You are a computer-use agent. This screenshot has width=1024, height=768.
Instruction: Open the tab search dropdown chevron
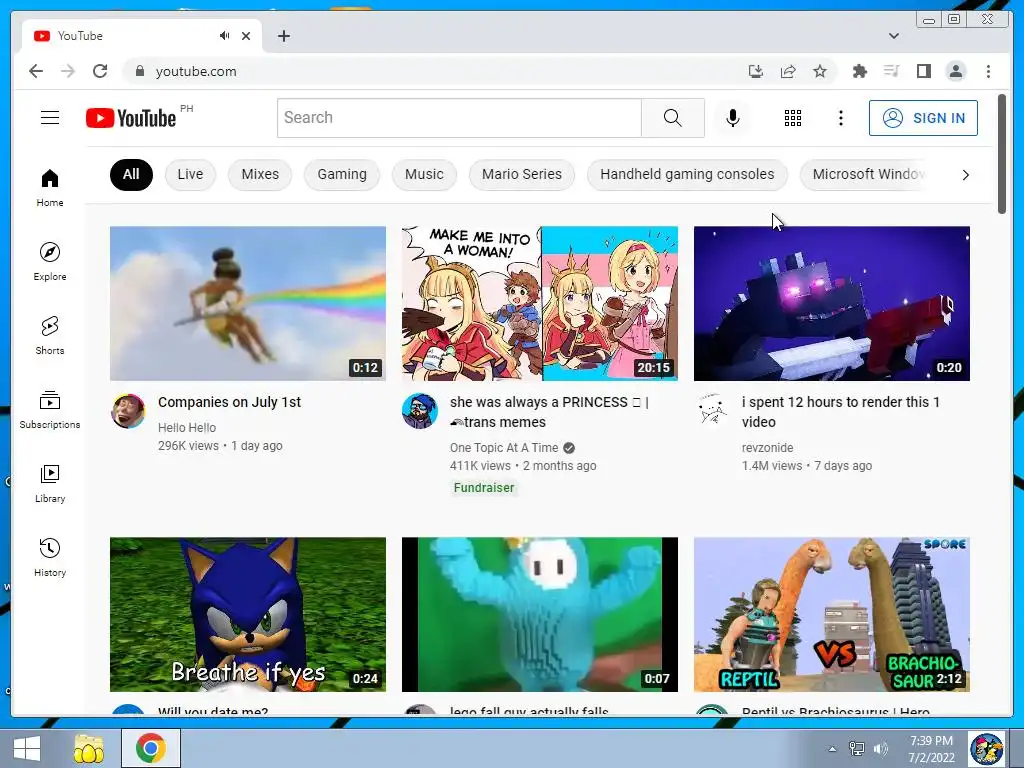pos(893,36)
